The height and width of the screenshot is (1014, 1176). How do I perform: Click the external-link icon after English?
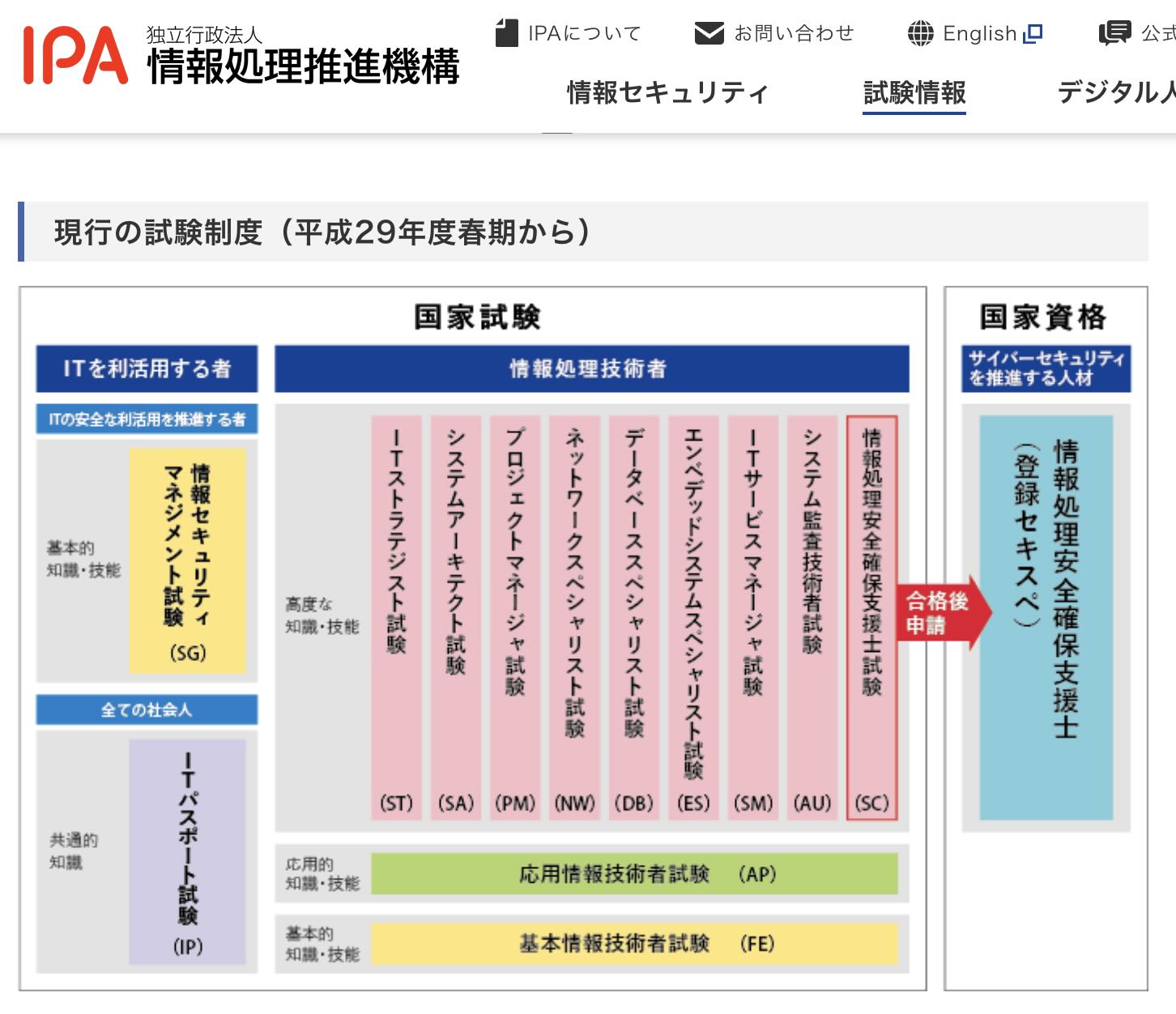(x=1033, y=33)
